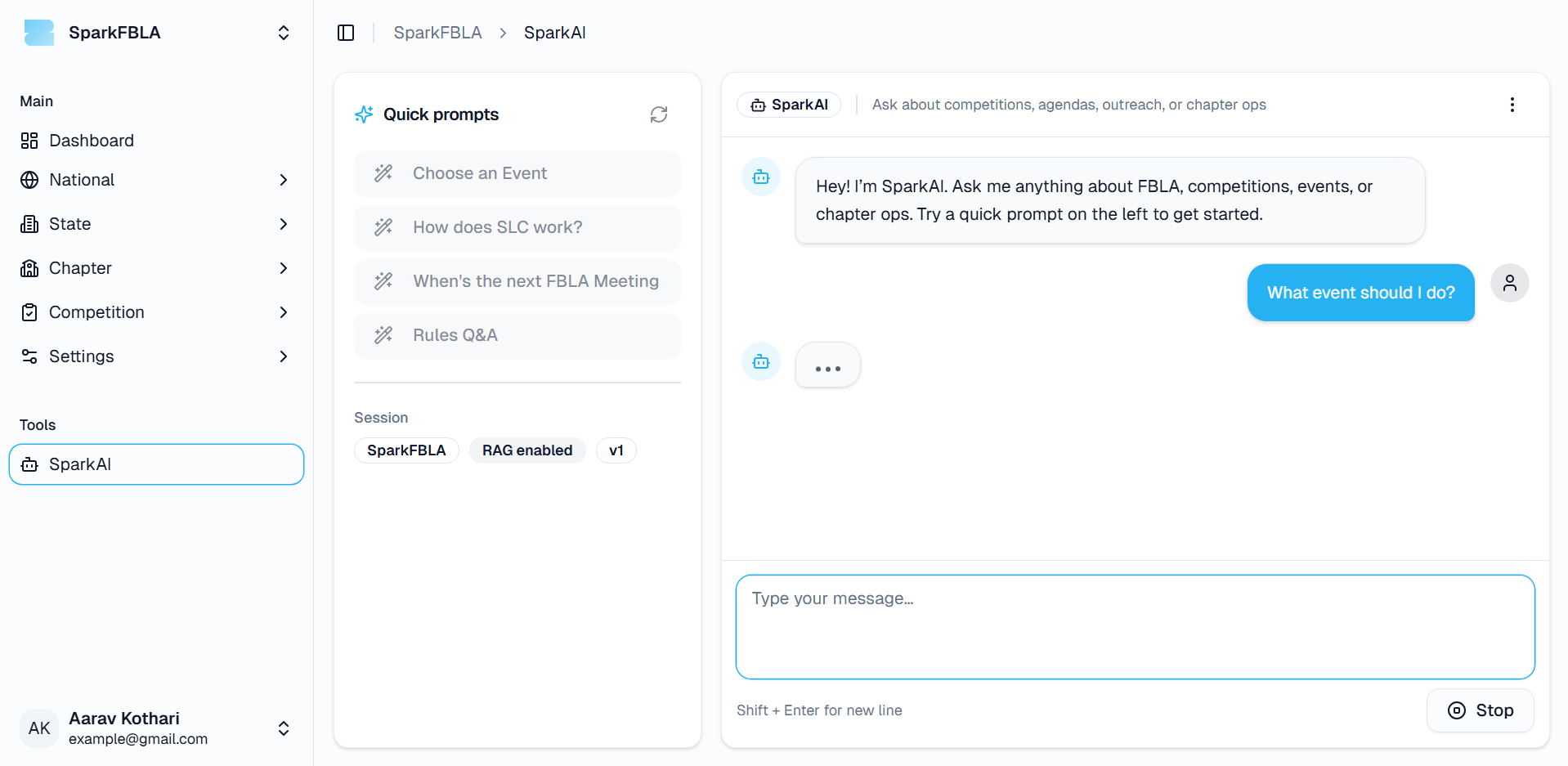1568x766 pixels.
Task: Click the Quick prompts sparkle icon
Action: (364, 114)
